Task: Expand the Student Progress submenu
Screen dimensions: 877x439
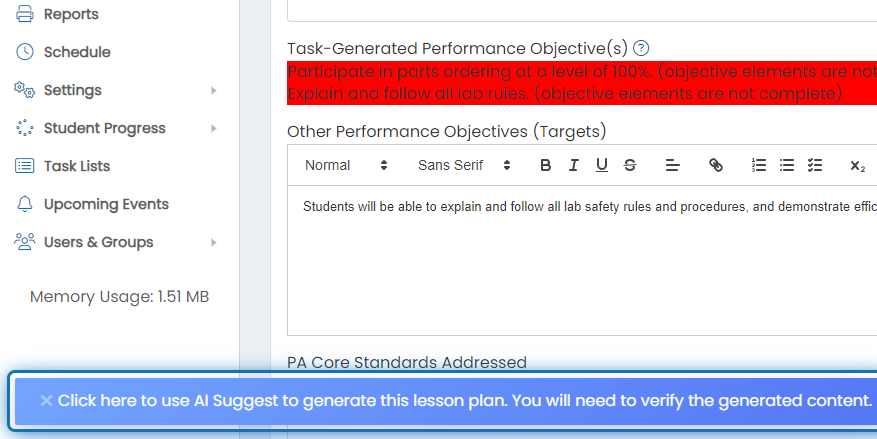Action: click(214, 128)
